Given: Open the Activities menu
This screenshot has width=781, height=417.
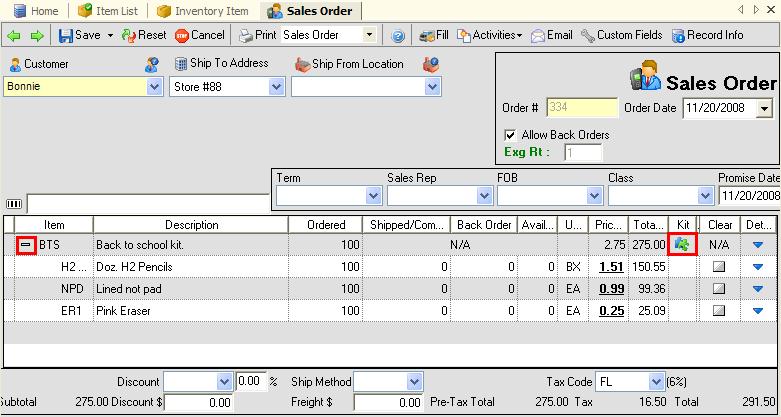Looking at the screenshot, I should click(x=490, y=35).
